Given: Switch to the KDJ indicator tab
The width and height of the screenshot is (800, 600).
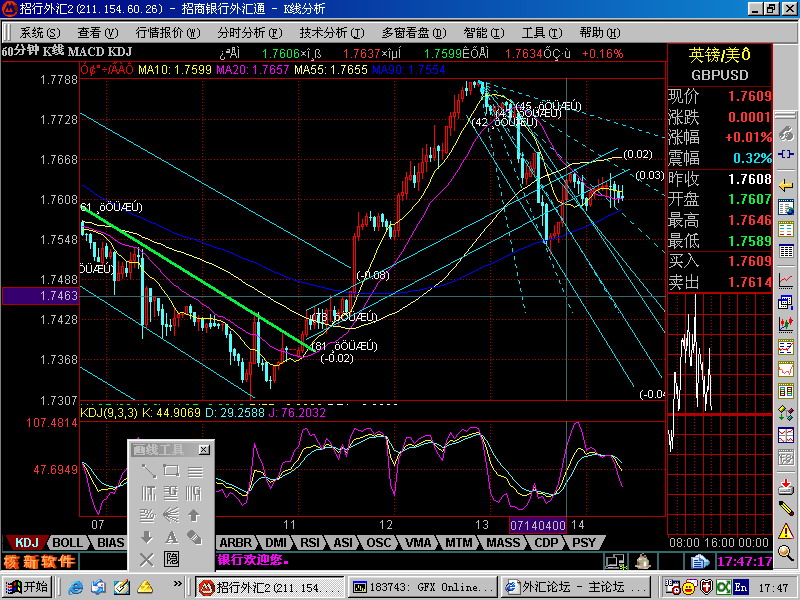Looking at the screenshot, I should [27, 543].
